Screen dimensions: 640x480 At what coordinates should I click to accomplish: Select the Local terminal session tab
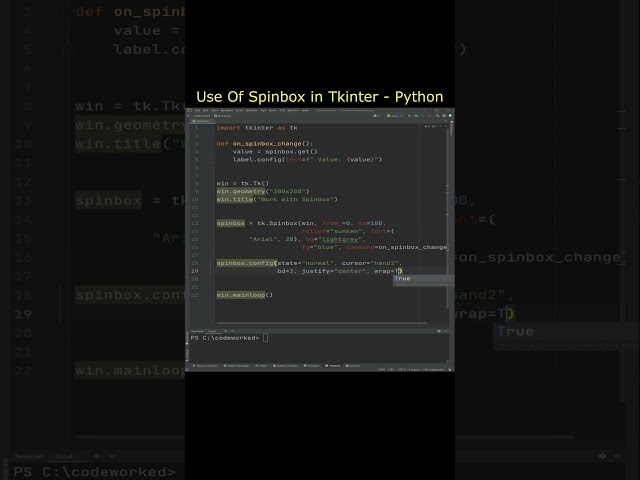pyautogui.click(x=212, y=331)
